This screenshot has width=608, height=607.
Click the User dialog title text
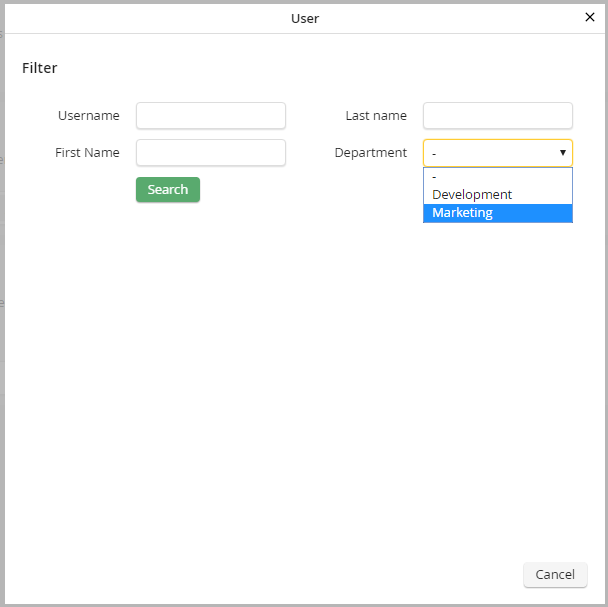click(305, 18)
